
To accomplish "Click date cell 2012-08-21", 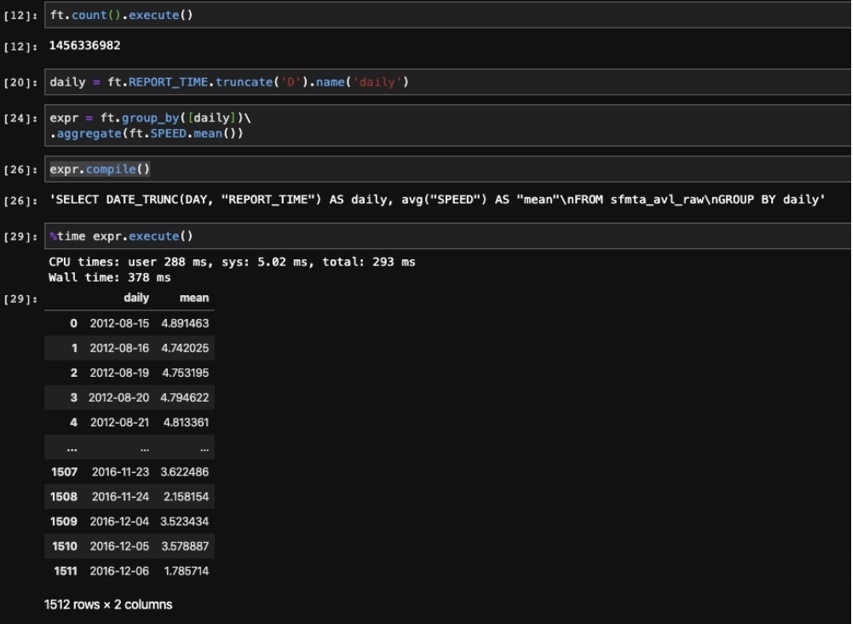I will (x=119, y=422).
